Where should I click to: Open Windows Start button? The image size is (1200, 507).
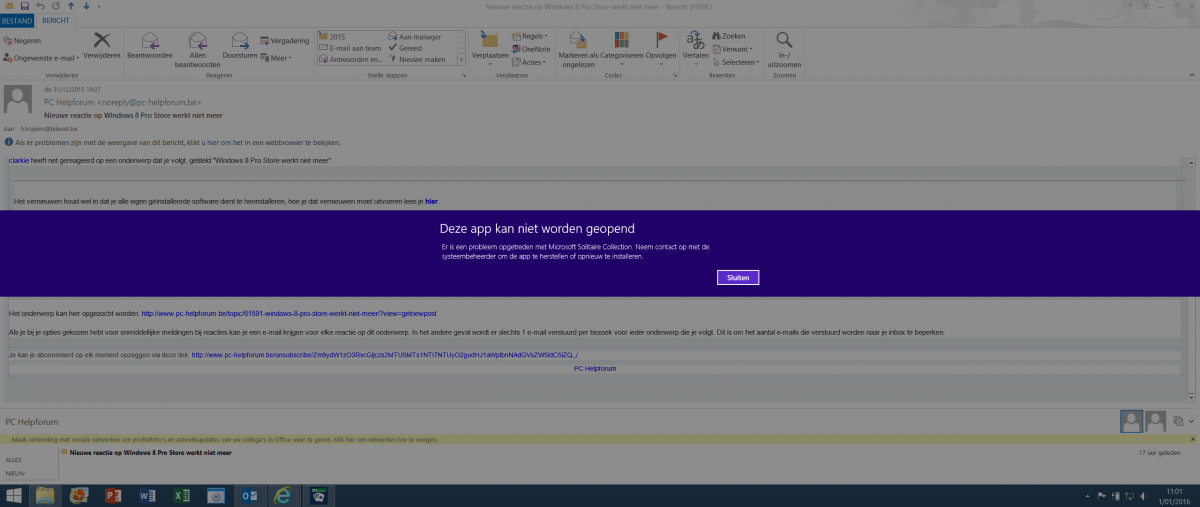15,495
